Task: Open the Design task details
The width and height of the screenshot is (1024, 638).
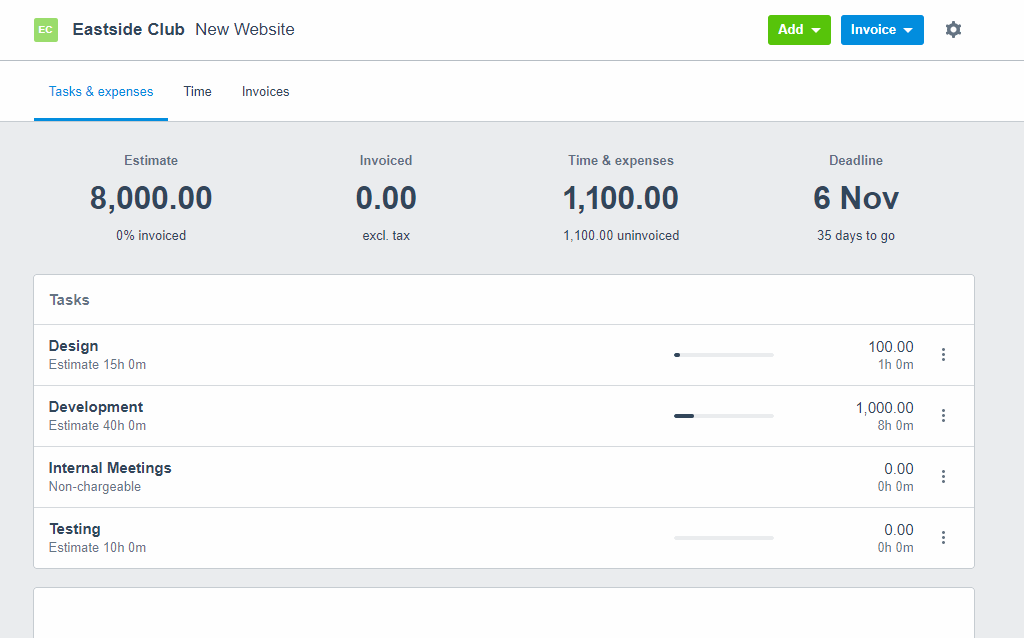Action: click(x=73, y=345)
